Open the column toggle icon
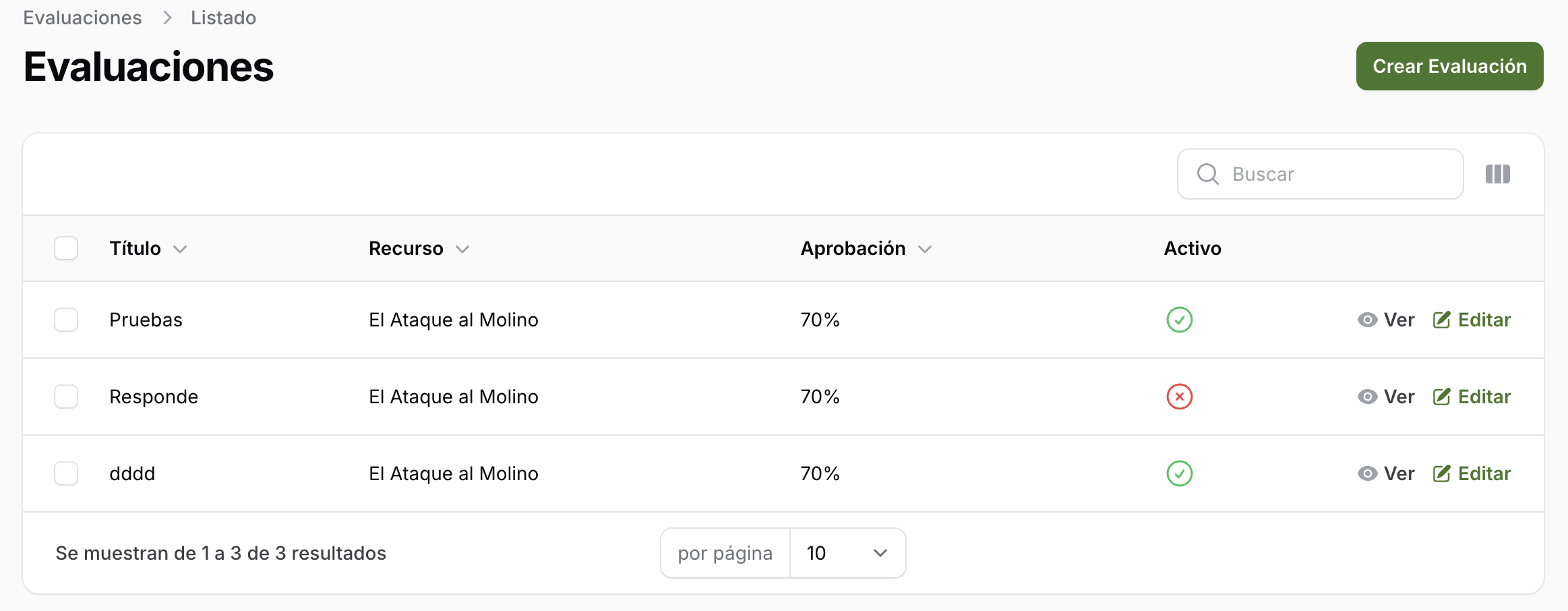The width and height of the screenshot is (1568, 611). coord(1497,174)
